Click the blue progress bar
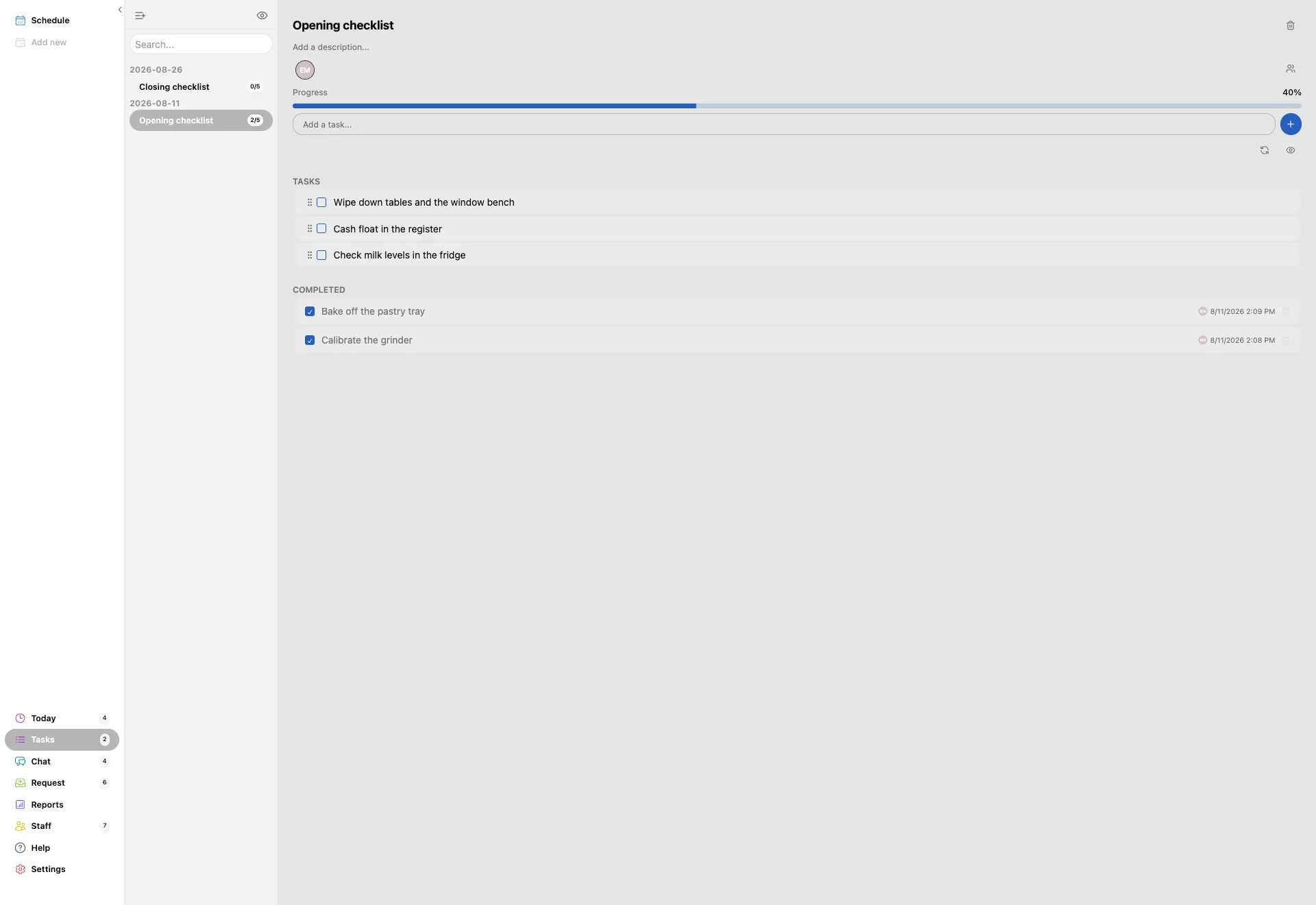This screenshot has width=1316, height=905. coord(494,106)
